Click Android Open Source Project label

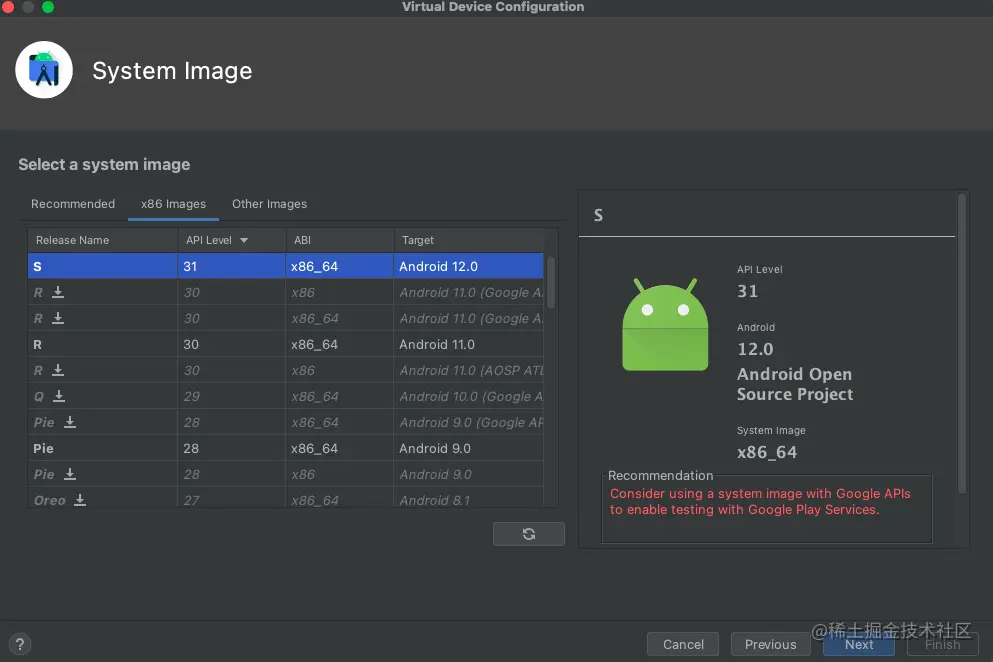pyautogui.click(x=795, y=384)
